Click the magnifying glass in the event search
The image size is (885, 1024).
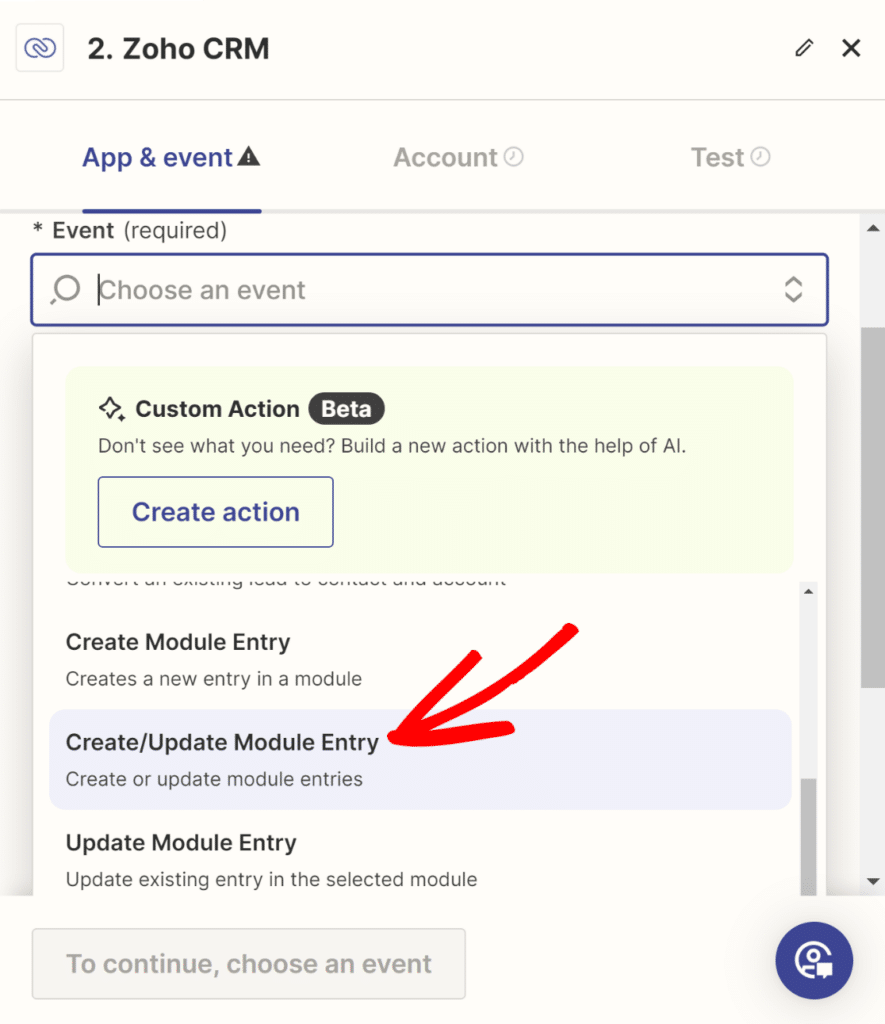pyautogui.click(x=64, y=289)
